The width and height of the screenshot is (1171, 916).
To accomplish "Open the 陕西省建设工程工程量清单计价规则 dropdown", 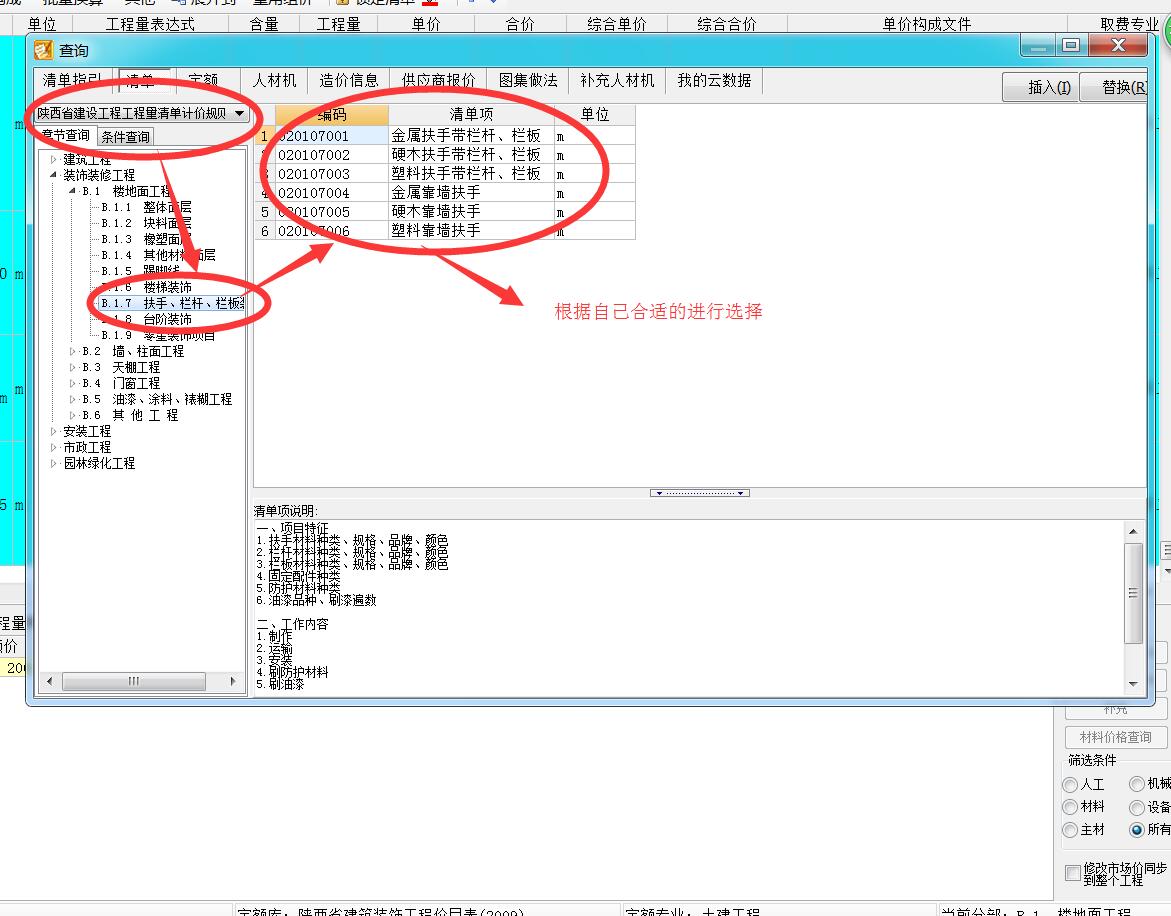I will tap(239, 113).
